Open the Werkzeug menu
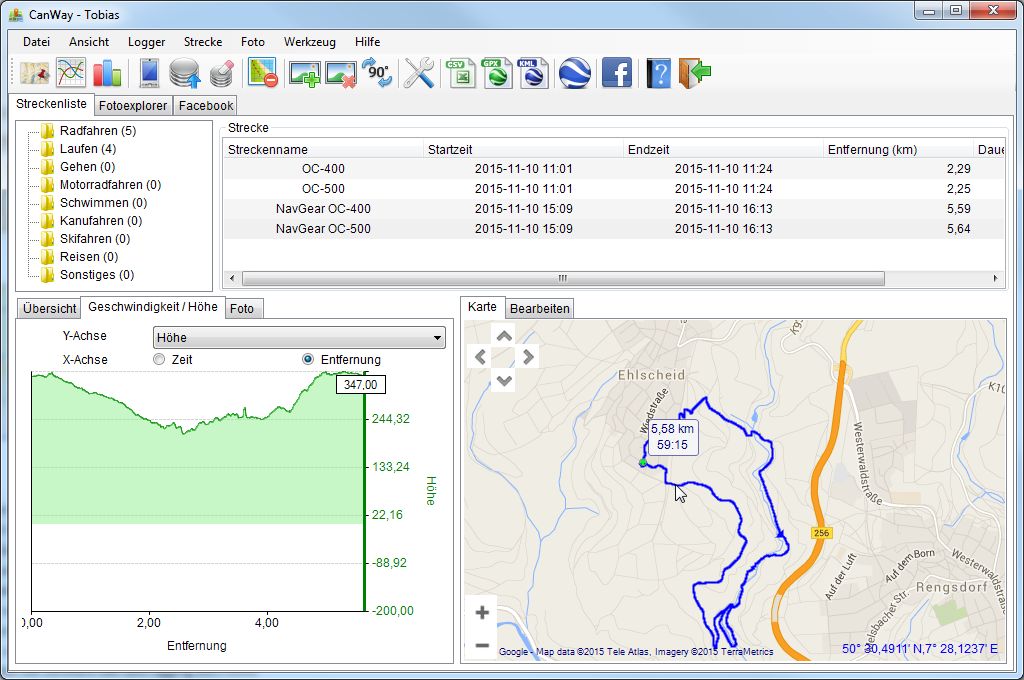1024x680 pixels. pos(310,42)
